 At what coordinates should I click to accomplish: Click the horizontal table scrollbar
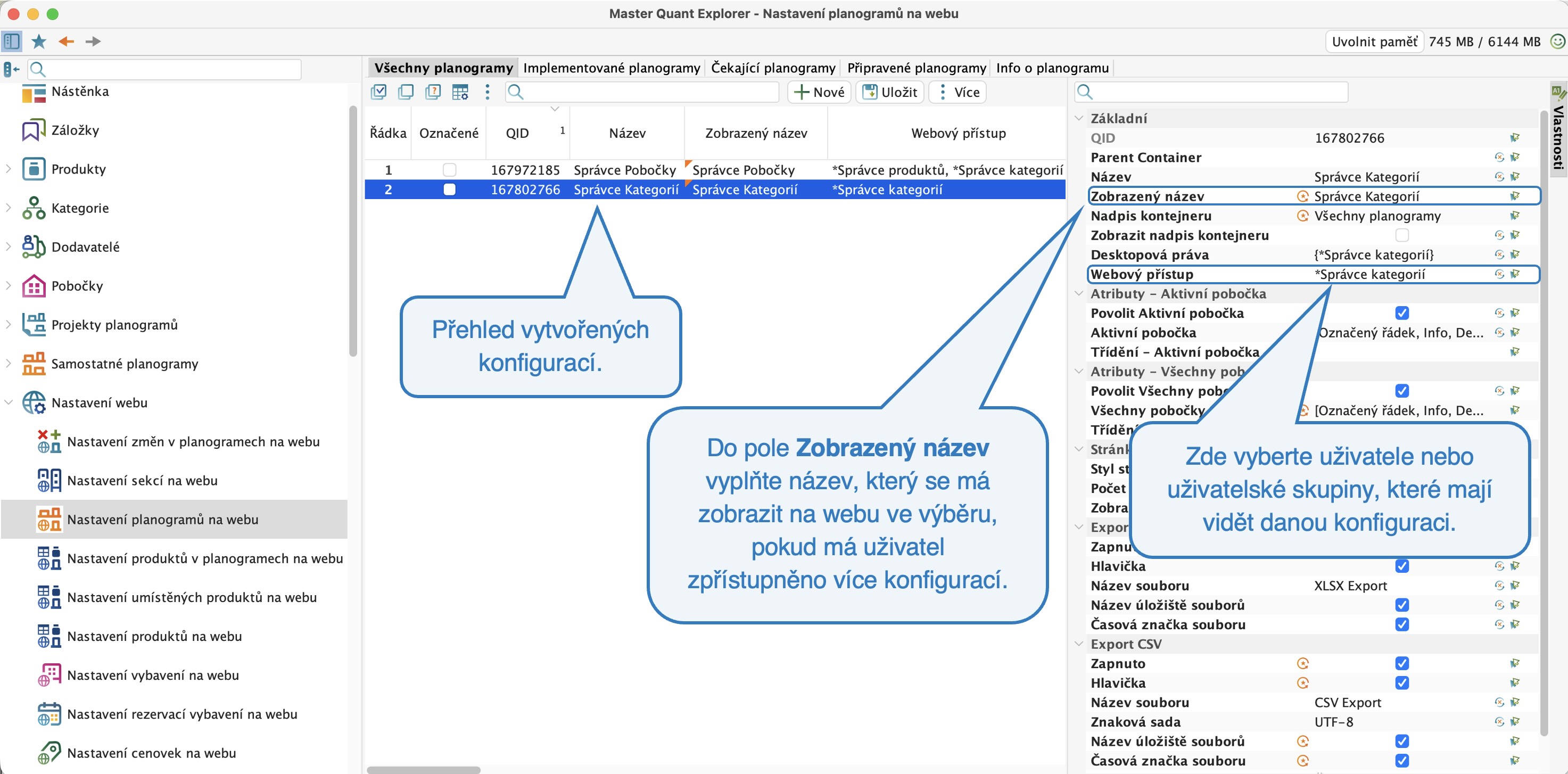pos(424,770)
